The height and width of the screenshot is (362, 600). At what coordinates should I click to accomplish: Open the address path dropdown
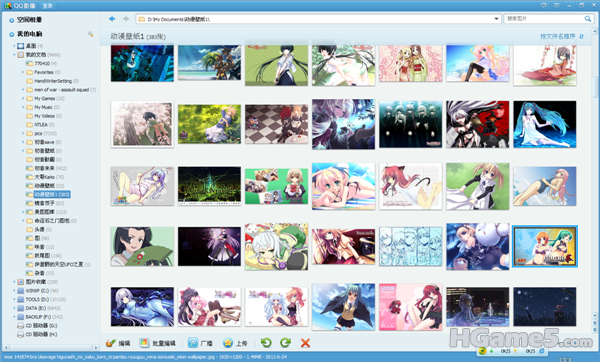pos(496,19)
